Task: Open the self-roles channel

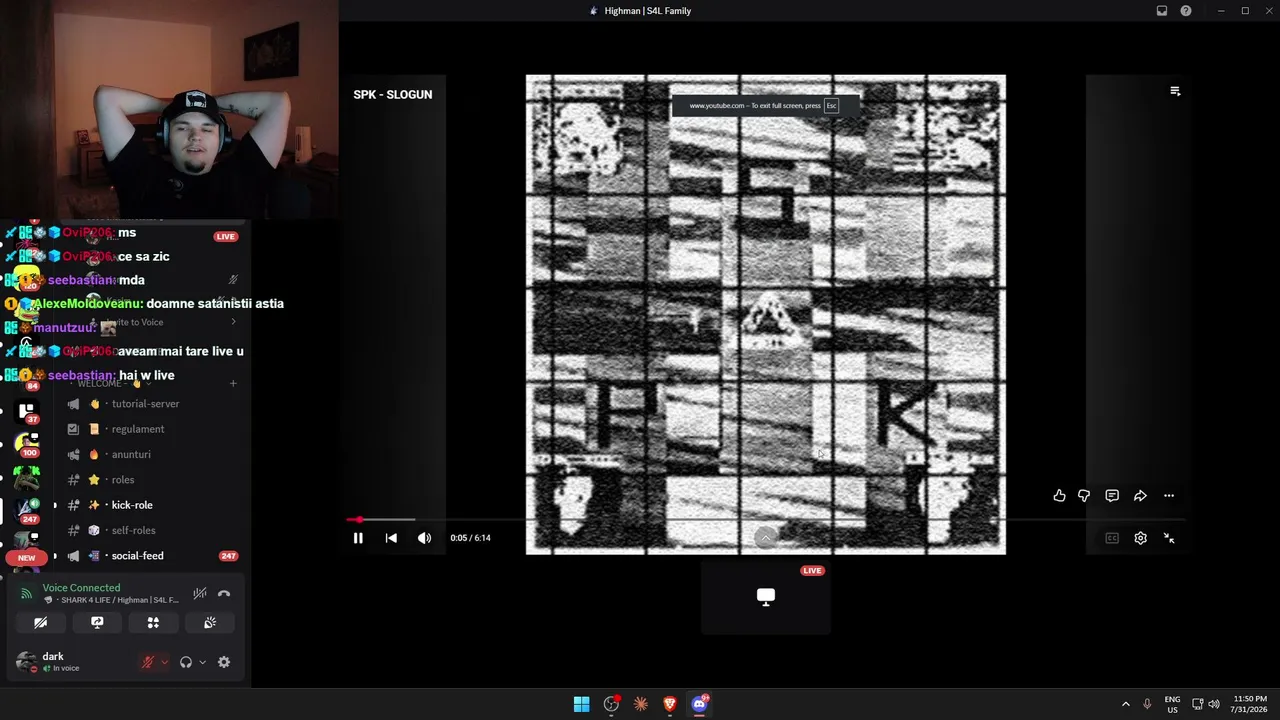Action: pyautogui.click(x=133, y=530)
